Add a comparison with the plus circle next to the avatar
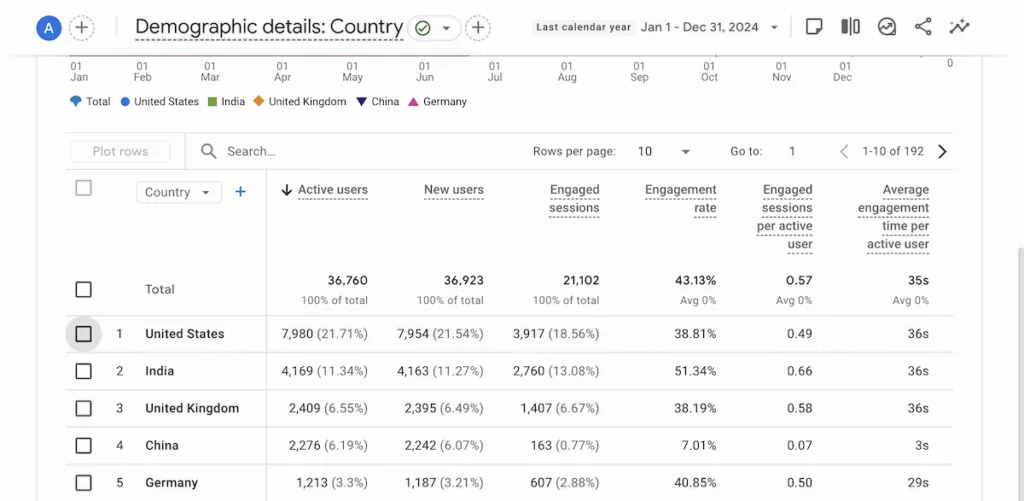 82,28
